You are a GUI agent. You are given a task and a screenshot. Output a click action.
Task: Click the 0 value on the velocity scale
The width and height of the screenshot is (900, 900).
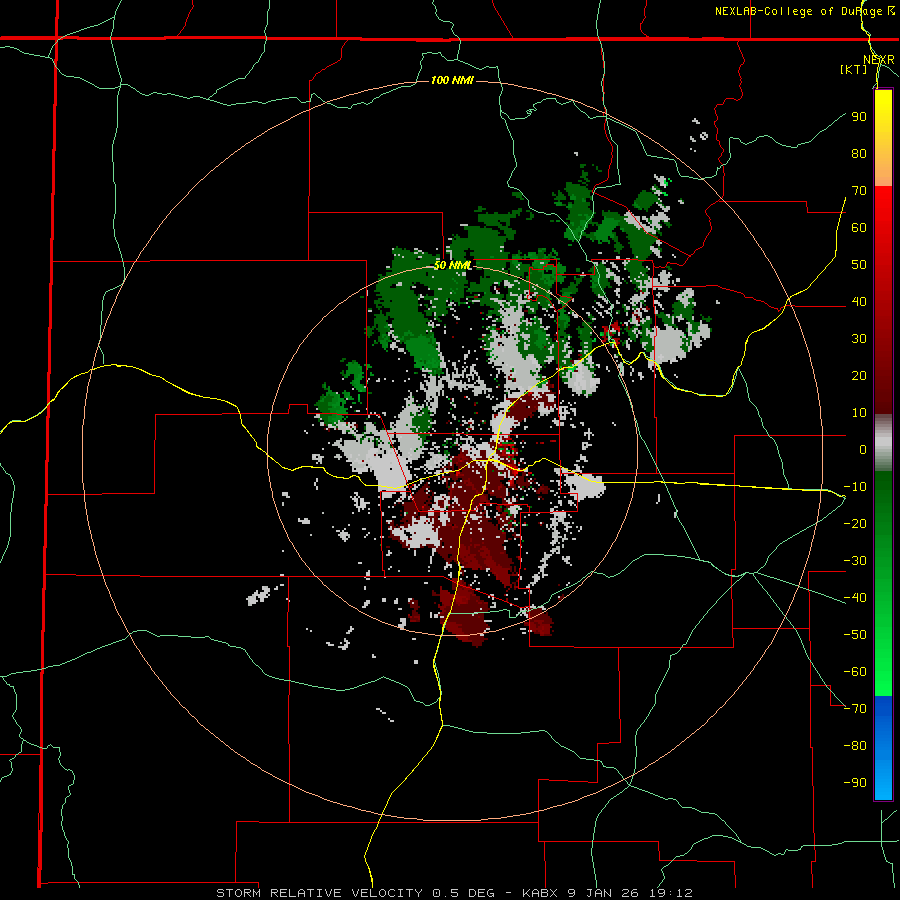tap(863, 449)
